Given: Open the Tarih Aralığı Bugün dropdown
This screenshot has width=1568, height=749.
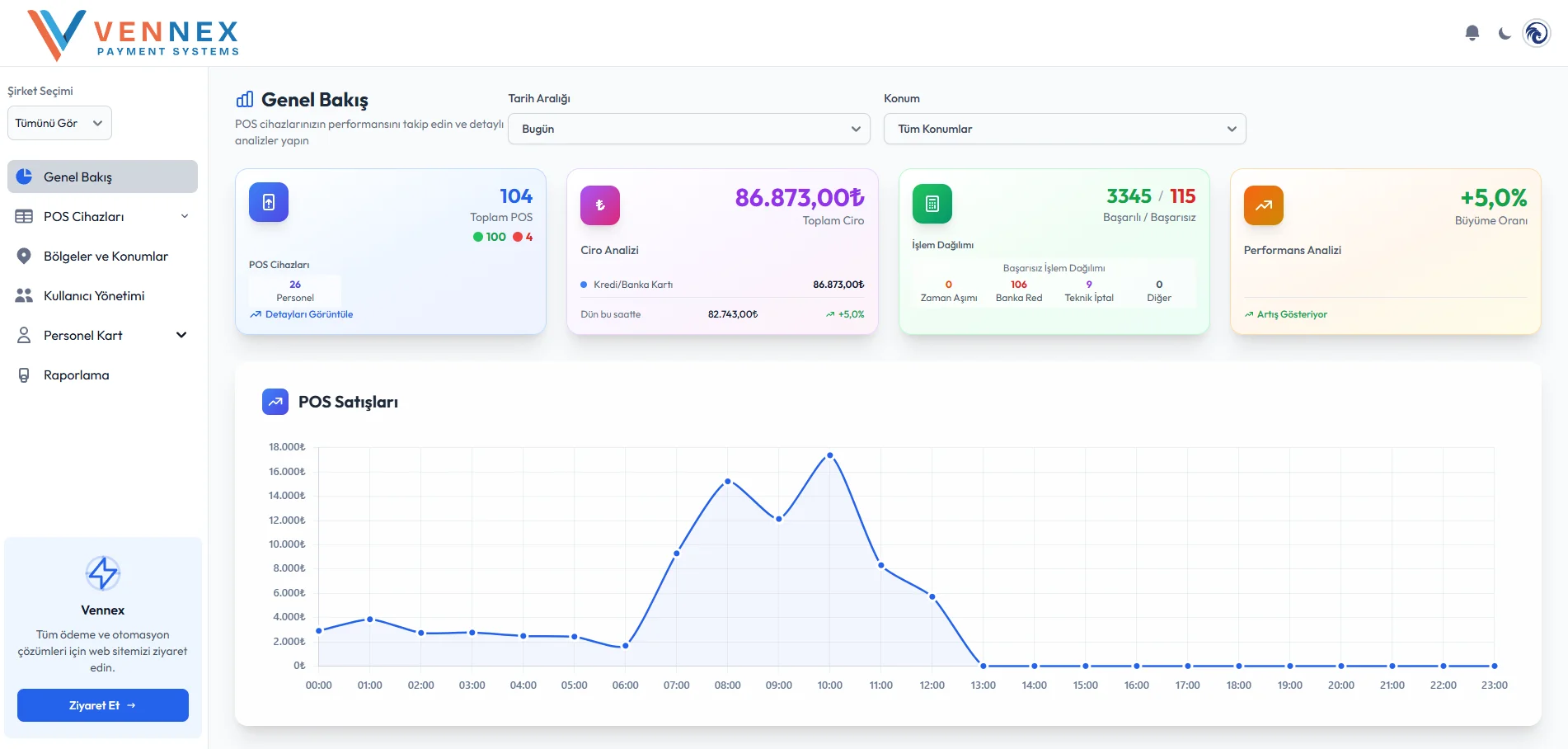Looking at the screenshot, I should click(688, 129).
